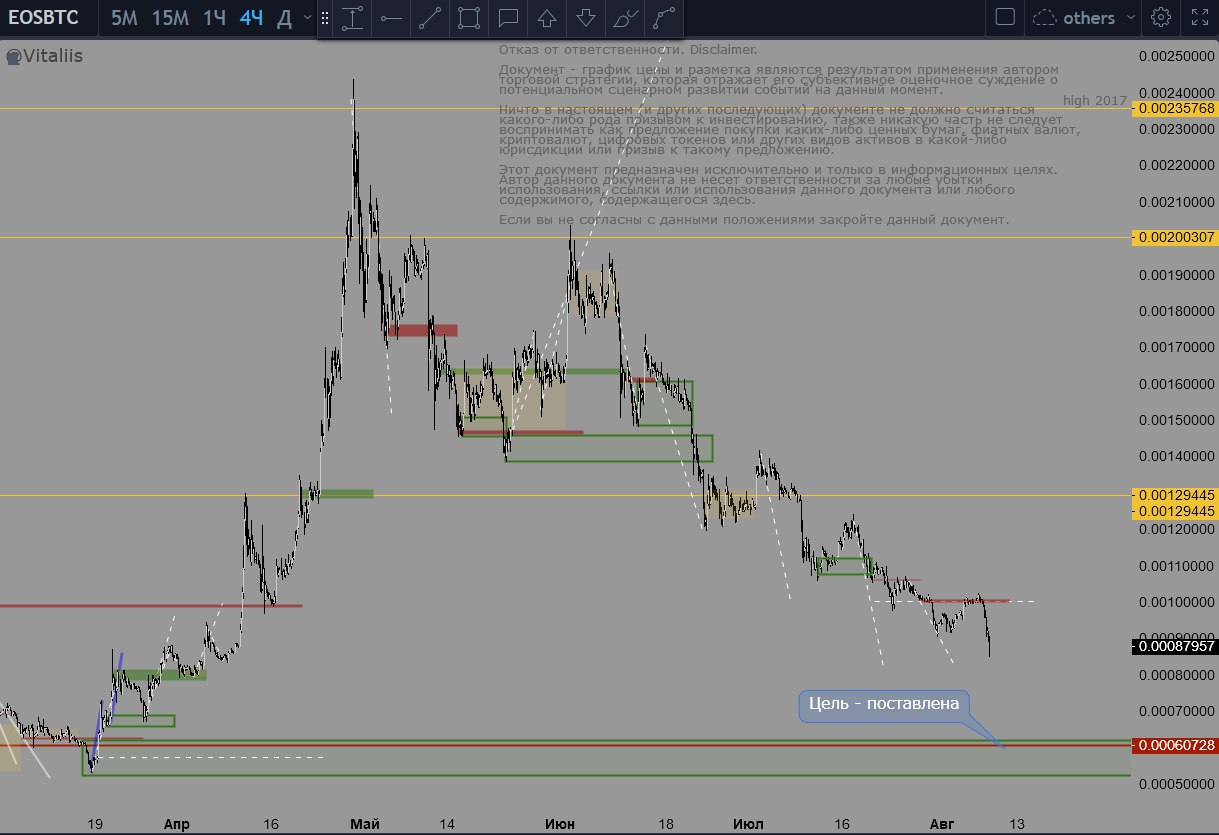The image size is (1219, 835).
Task: Open the timeframe dropdown arrow
Action: pyautogui.click(x=306, y=18)
